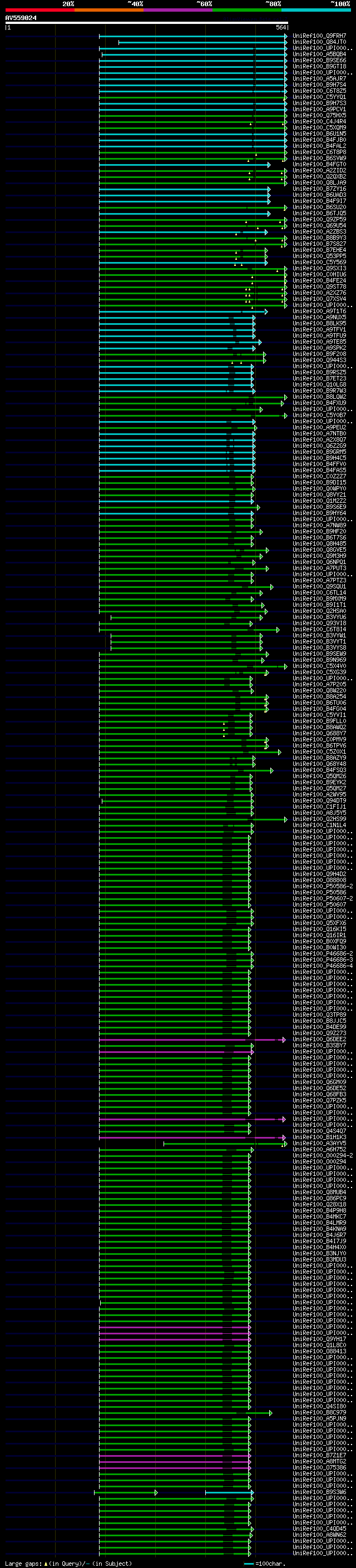Select the UniRef100_B4DE99 label
This screenshot has height=1568, width=356.
pyautogui.click(x=319, y=1027)
